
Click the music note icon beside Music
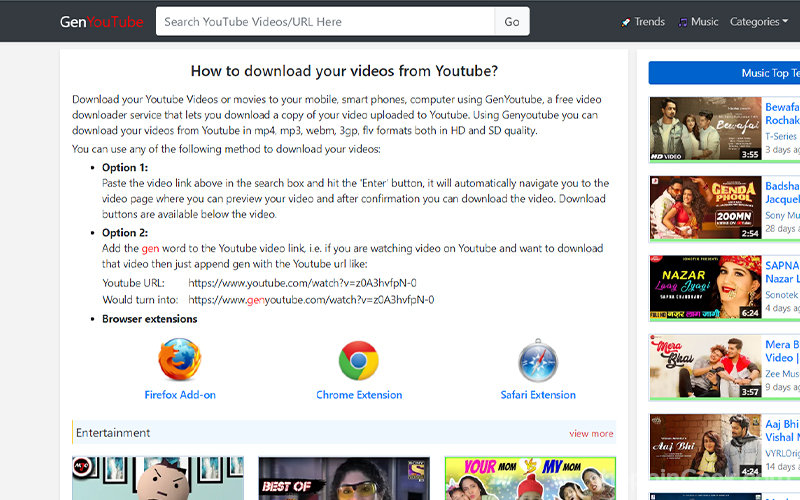(682, 22)
